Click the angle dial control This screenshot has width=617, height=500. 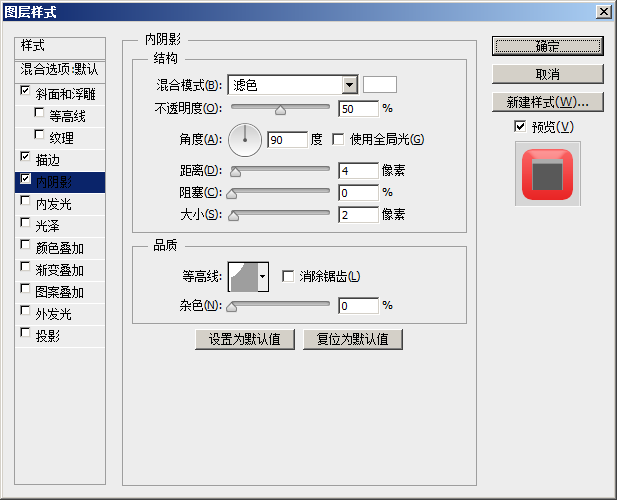245,140
